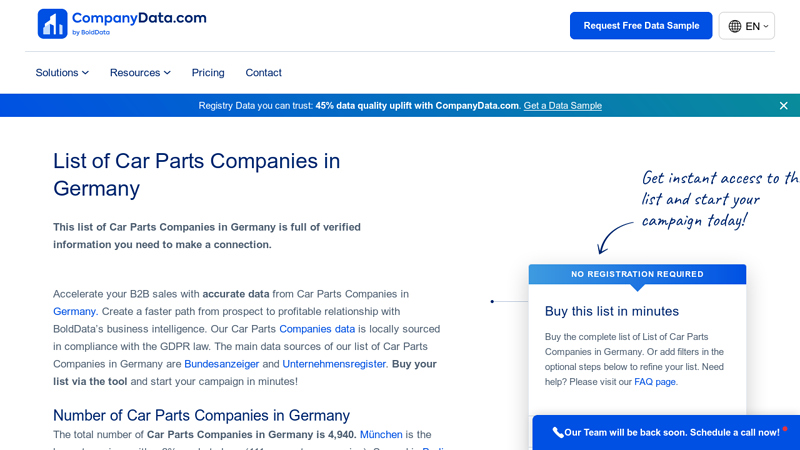Click the CompanyData.com building logo icon
Screen dimensions: 800x450
(52, 23)
